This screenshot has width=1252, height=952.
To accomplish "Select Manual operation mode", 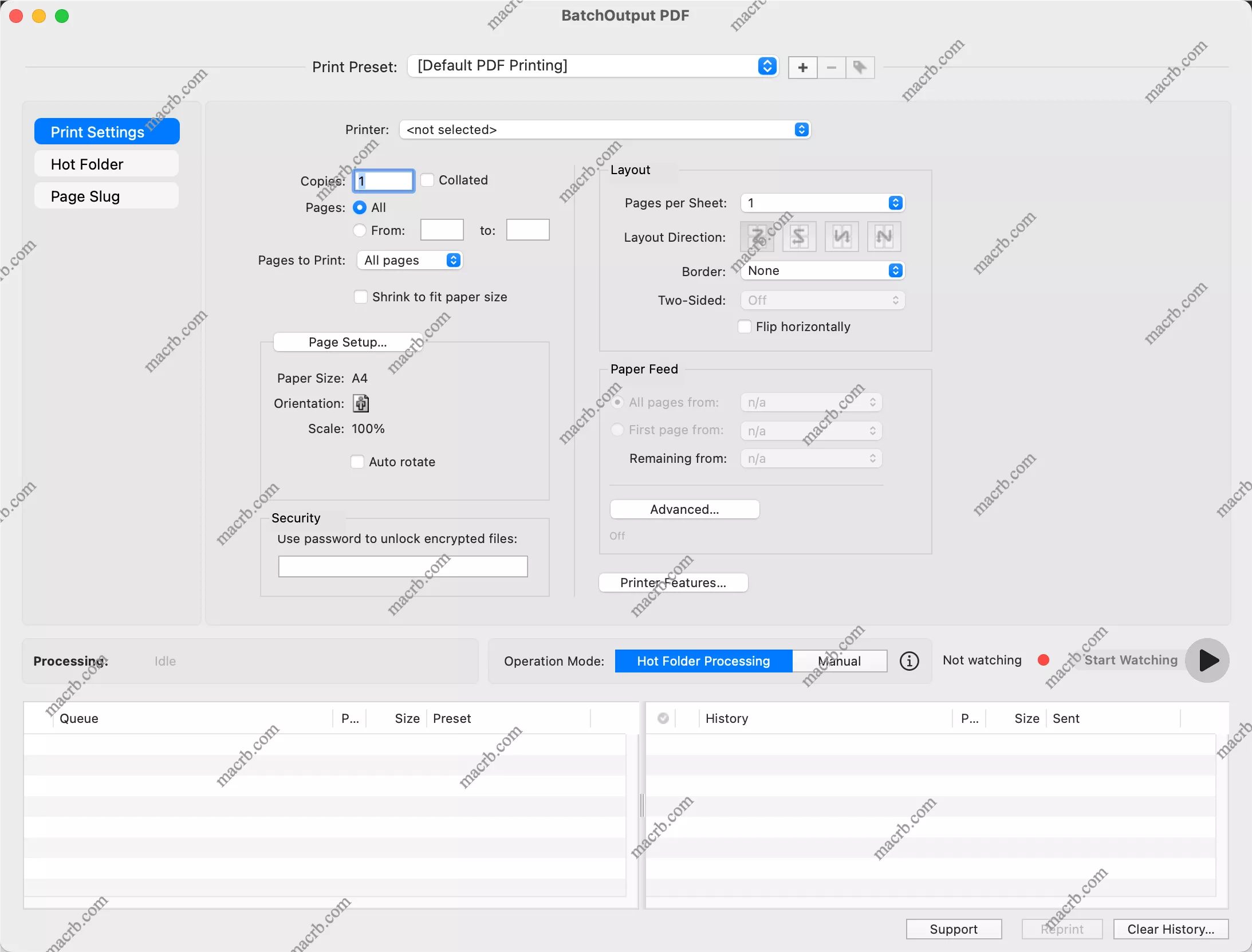I will pyautogui.click(x=840, y=661).
